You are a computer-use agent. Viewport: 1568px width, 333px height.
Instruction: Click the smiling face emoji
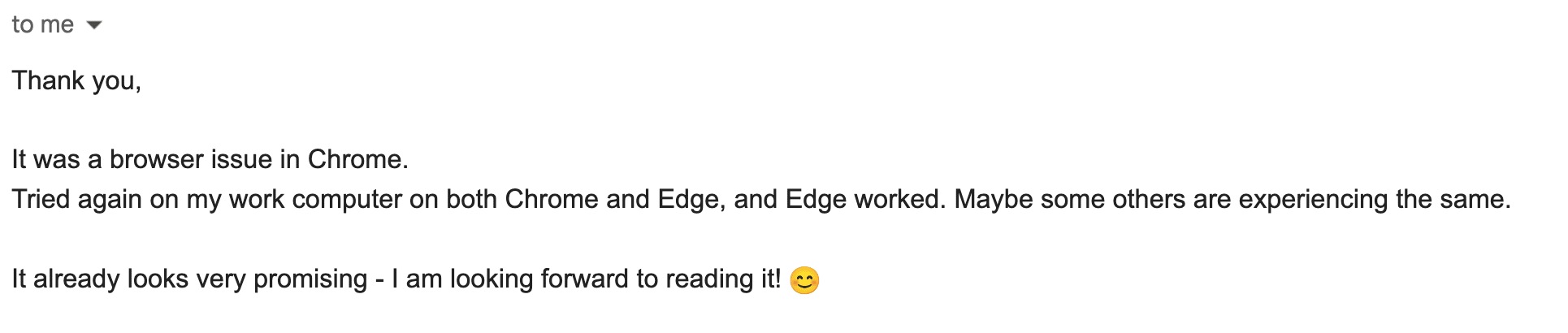pyautogui.click(x=804, y=280)
